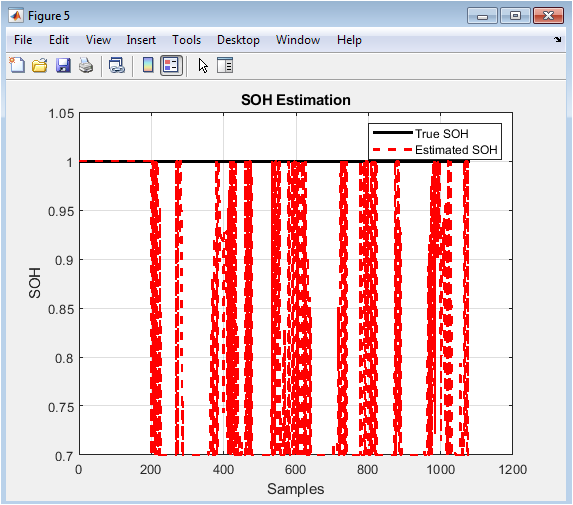Open the Property Inspector panel icon
Screen dimensions: 573x505
pos(225,66)
